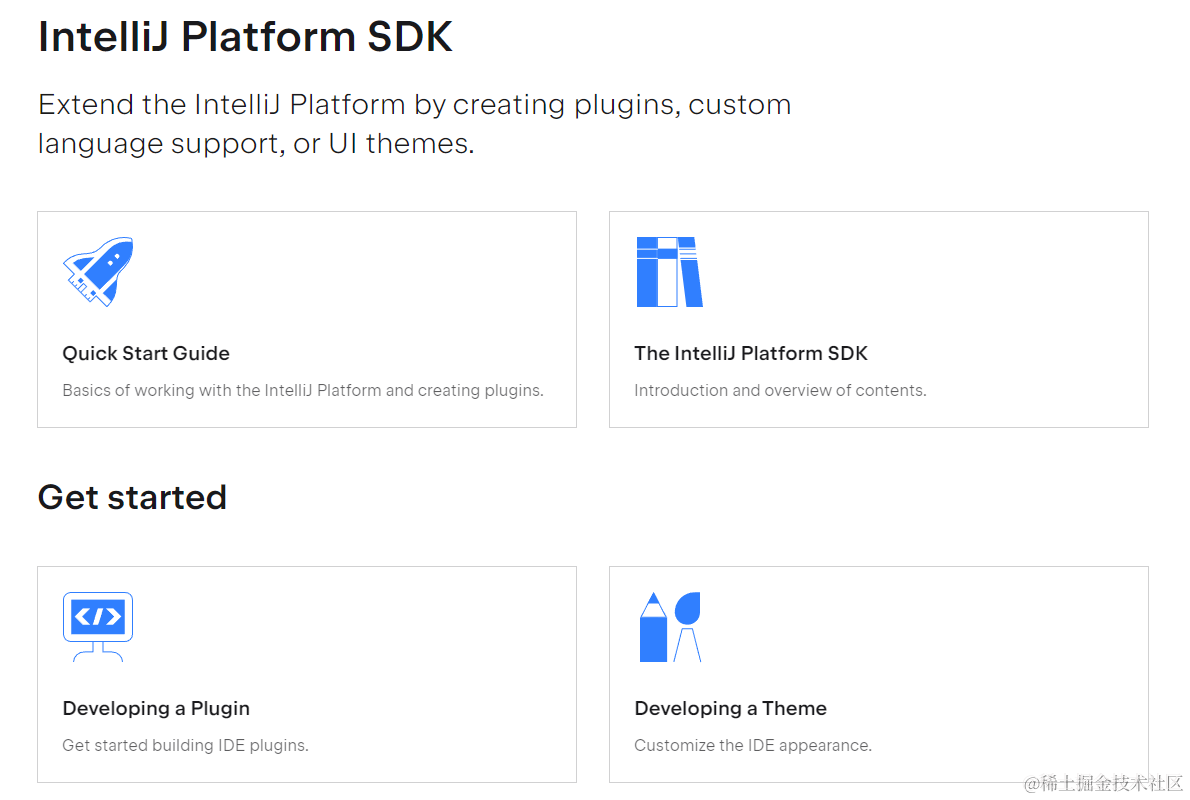1190x800 pixels.
Task: Click the "language support, or UI themes" line
Action: click(x=256, y=143)
